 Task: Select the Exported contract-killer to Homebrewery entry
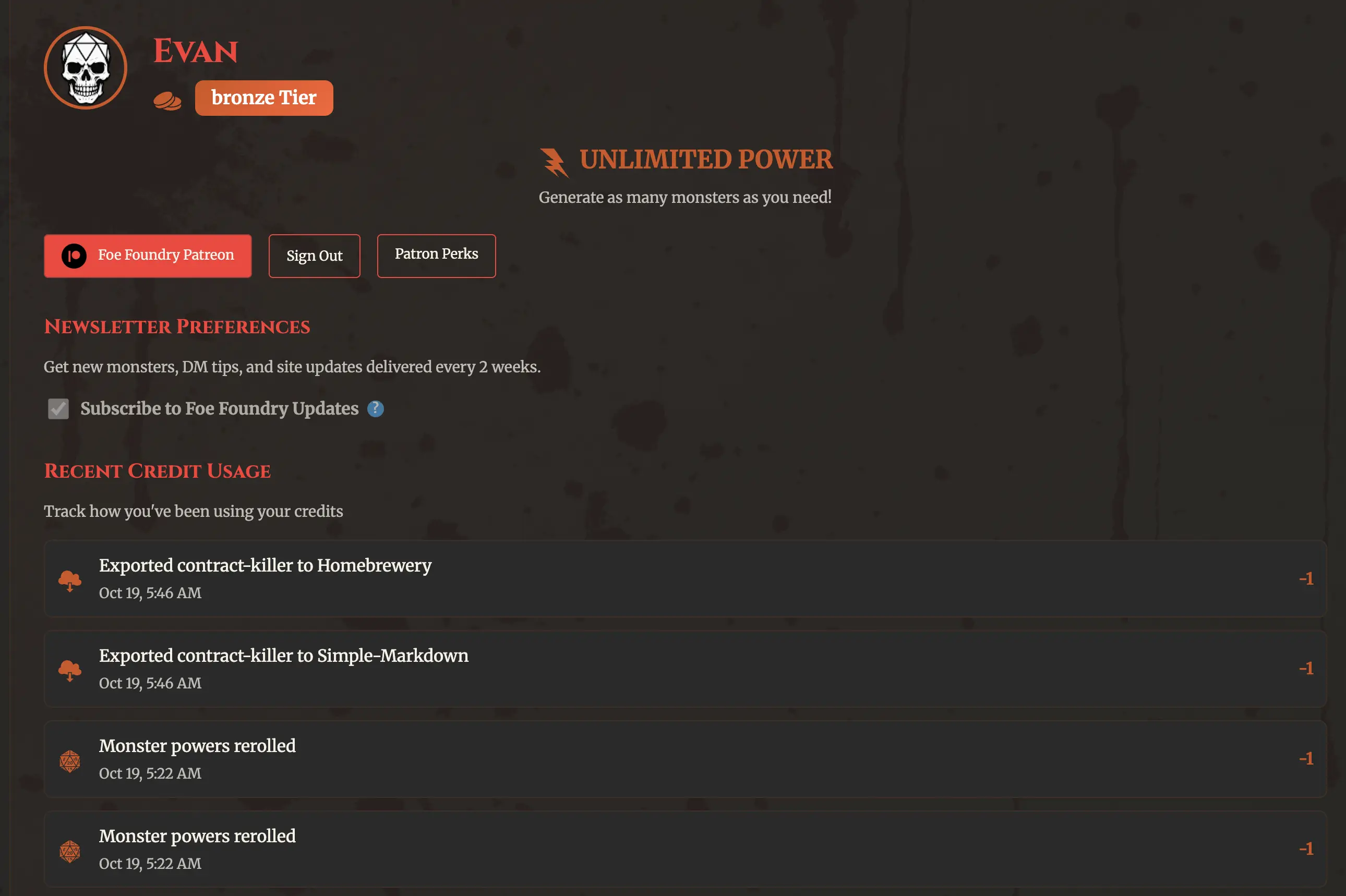684,578
